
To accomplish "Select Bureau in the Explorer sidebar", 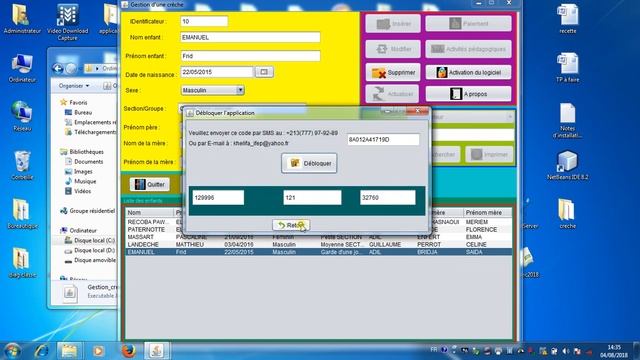I will click(x=83, y=112).
